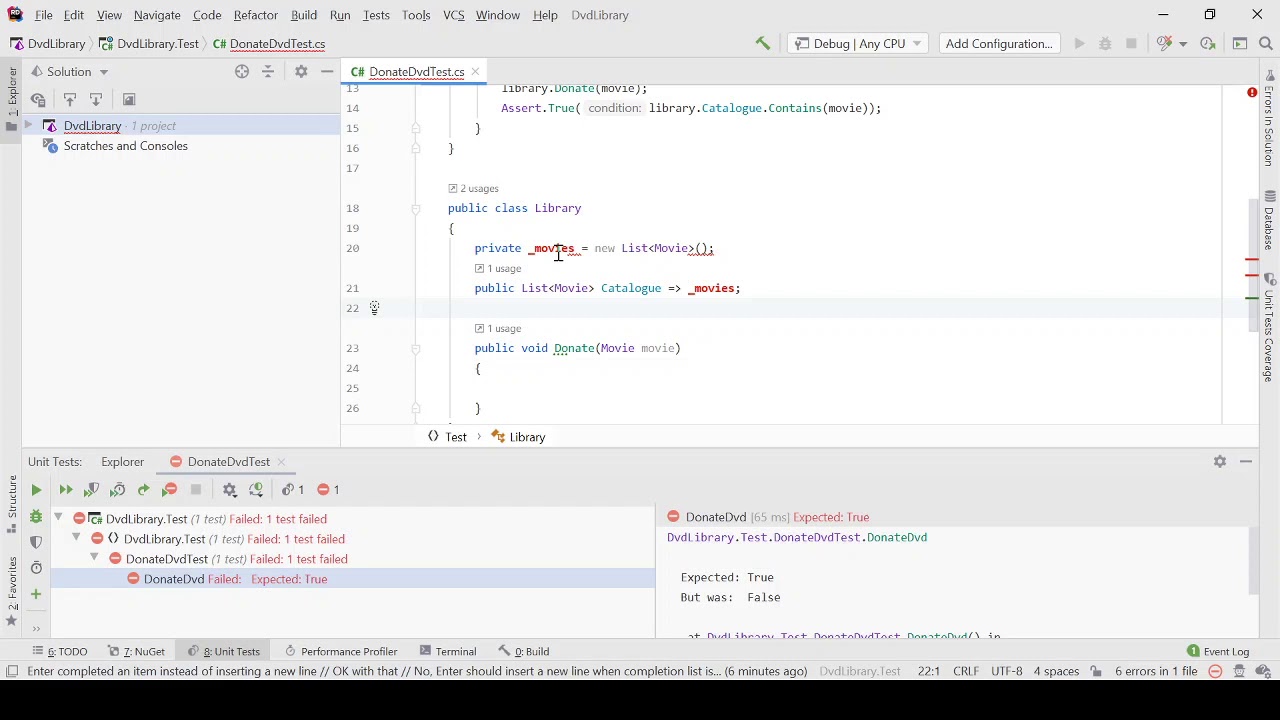Viewport: 1280px width, 720px height.
Task: Open the Refactor menu
Action: 256,15
